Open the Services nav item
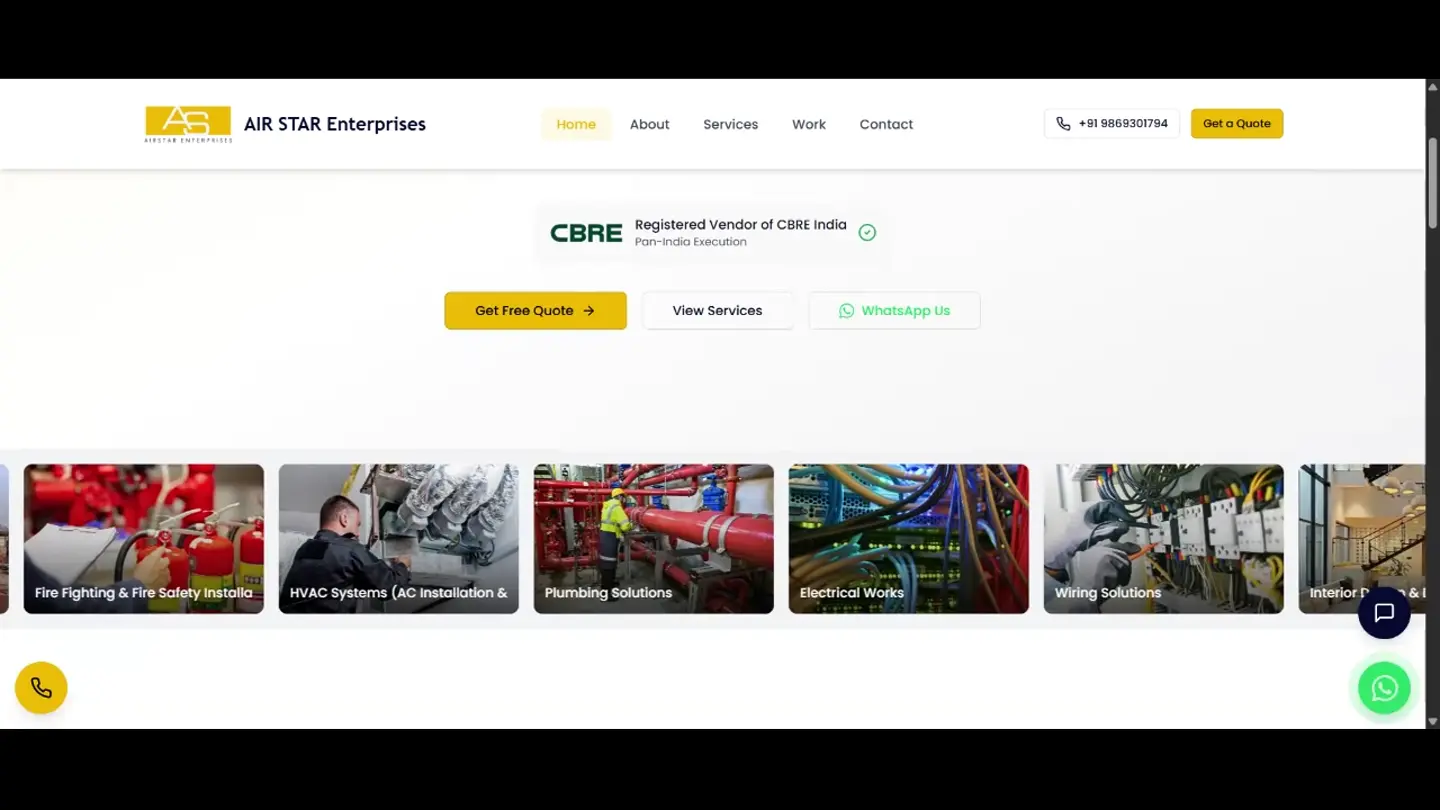Image resolution: width=1440 pixels, height=810 pixels. 730,124
